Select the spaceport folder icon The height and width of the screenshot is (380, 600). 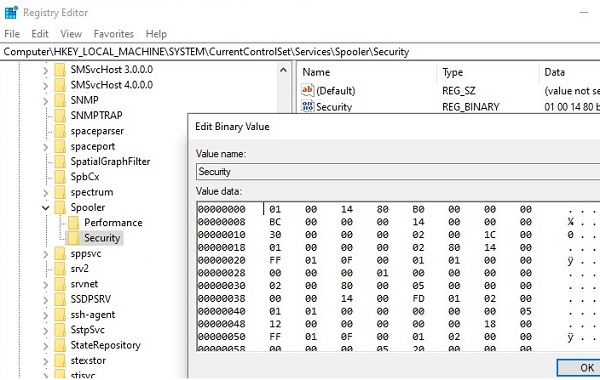tap(60, 146)
